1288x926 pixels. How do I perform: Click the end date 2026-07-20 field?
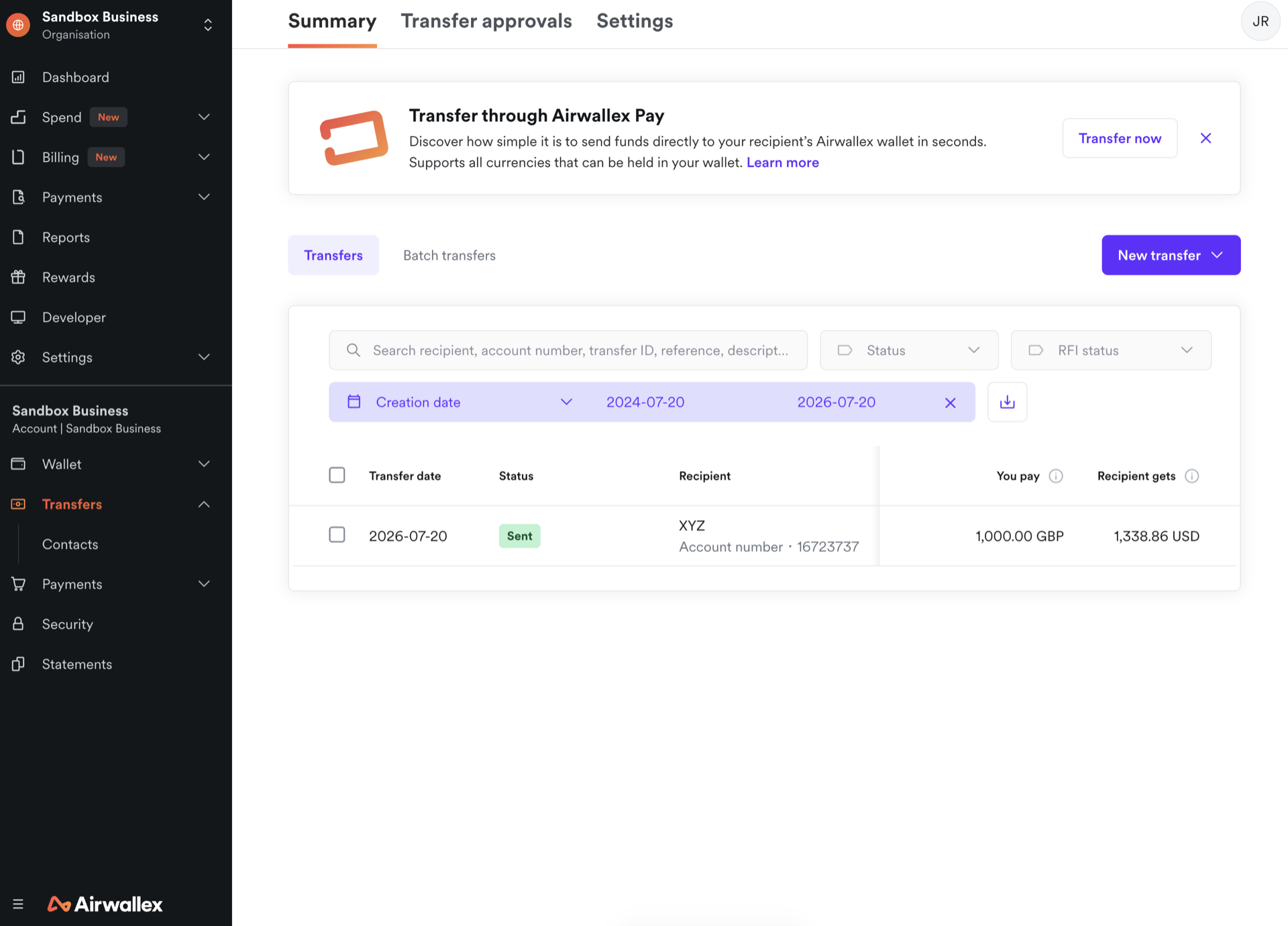coord(836,402)
